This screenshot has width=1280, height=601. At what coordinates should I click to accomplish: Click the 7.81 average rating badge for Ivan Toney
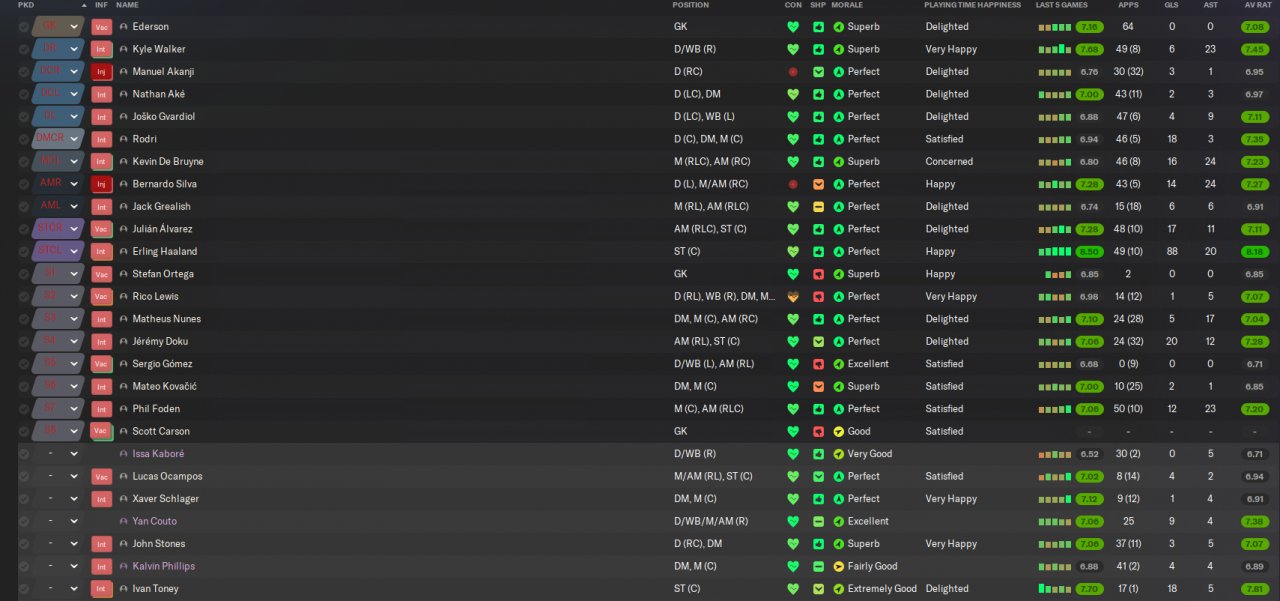(1255, 589)
